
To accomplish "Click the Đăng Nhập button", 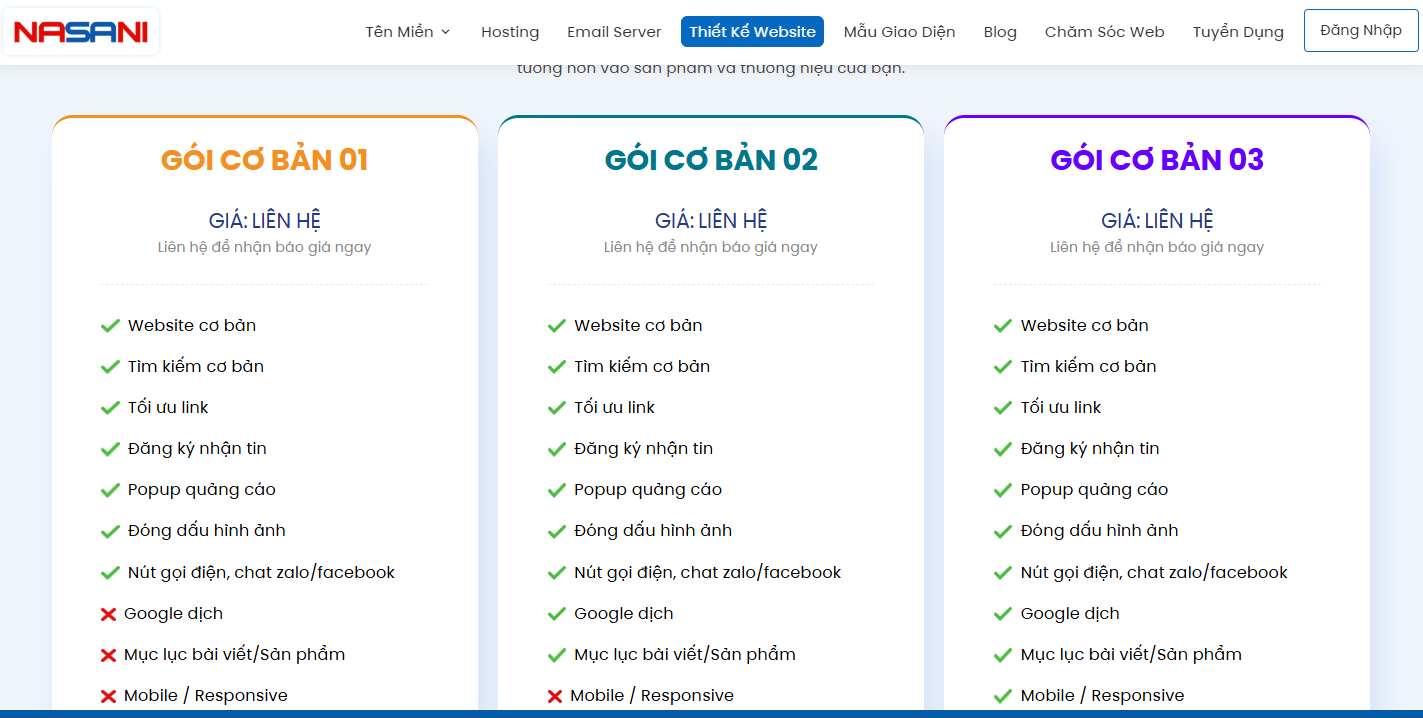I will pos(1360,30).
